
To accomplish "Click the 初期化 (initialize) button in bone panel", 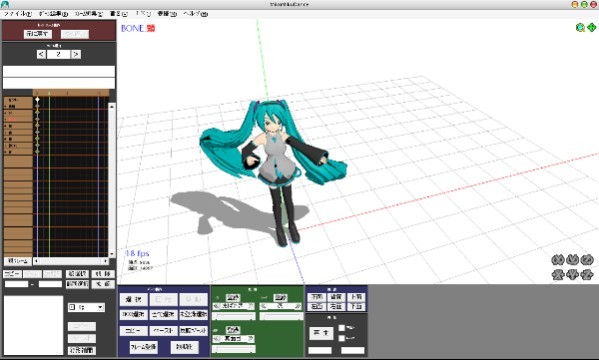I will [185, 347].
